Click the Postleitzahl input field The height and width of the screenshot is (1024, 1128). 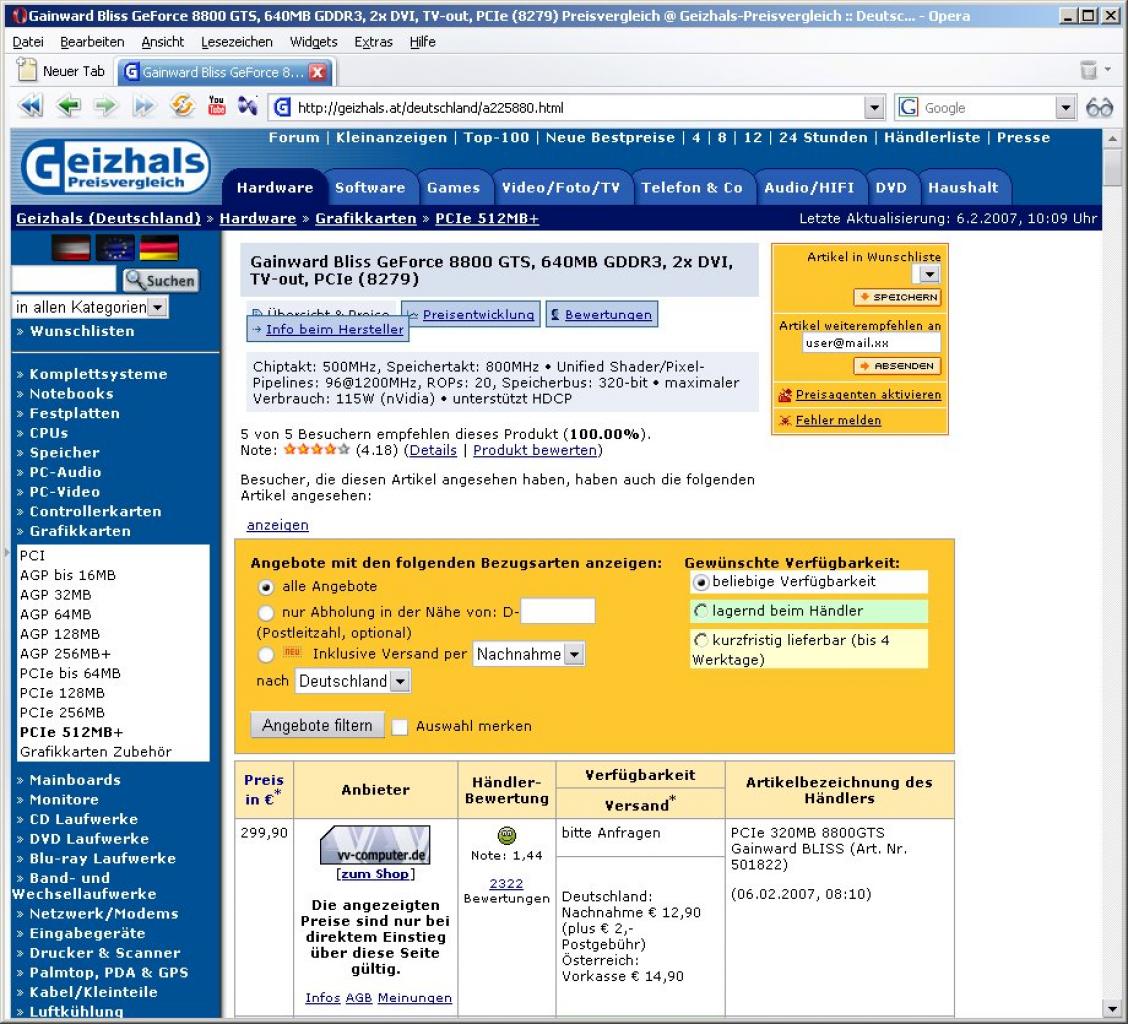pos(558,611)
